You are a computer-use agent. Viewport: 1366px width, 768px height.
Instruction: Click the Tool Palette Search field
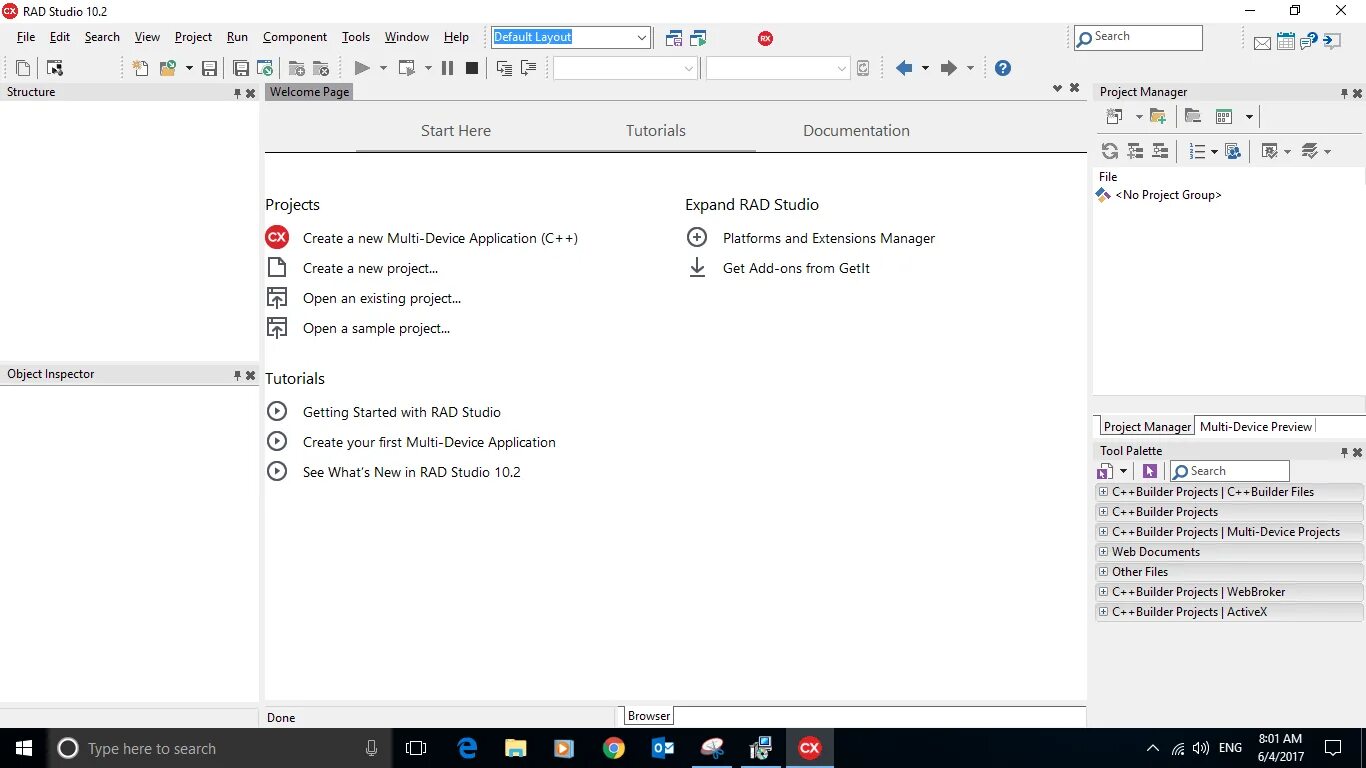click(x=1229, y=471)
